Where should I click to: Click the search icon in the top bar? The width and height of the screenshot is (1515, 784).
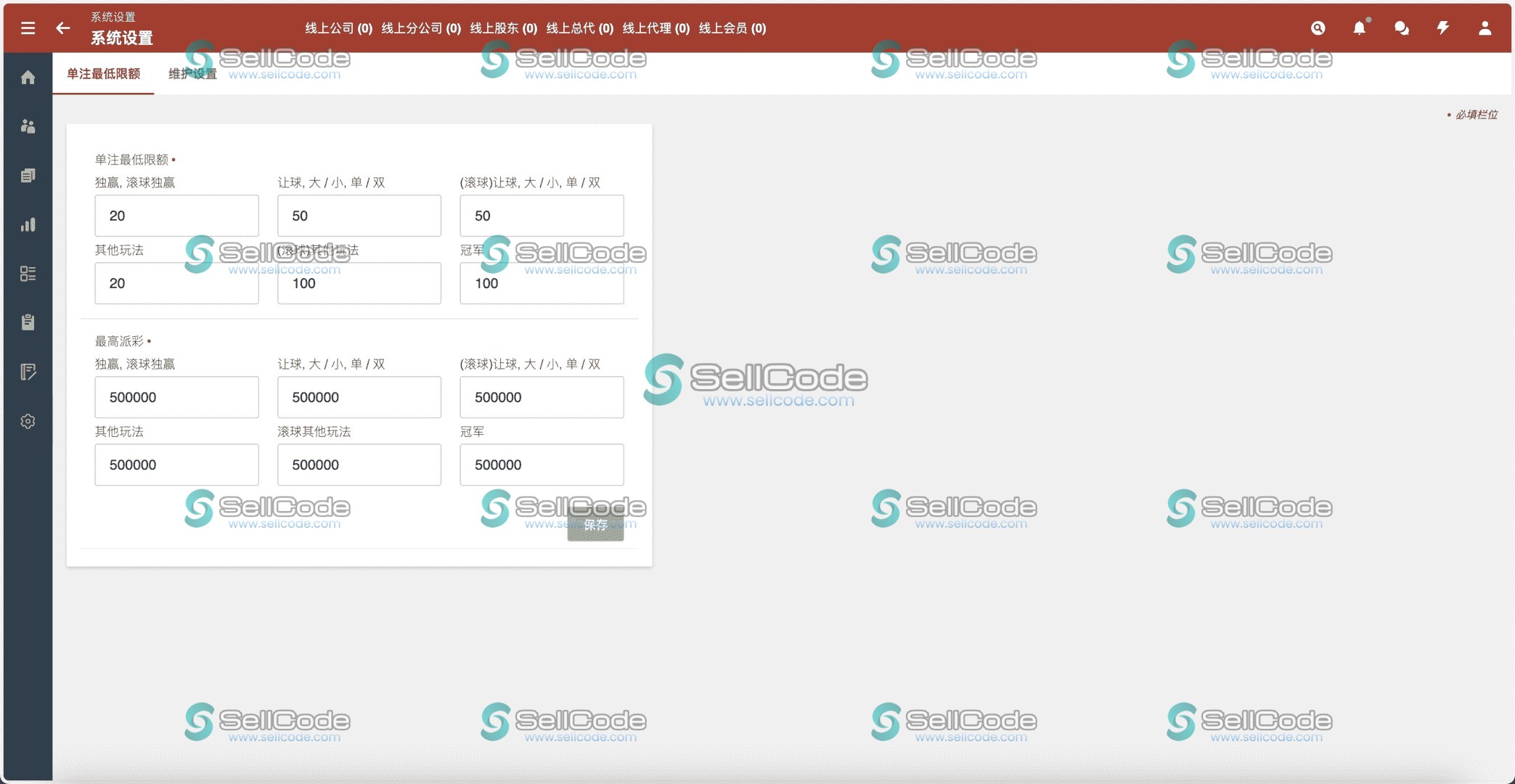1318,28
